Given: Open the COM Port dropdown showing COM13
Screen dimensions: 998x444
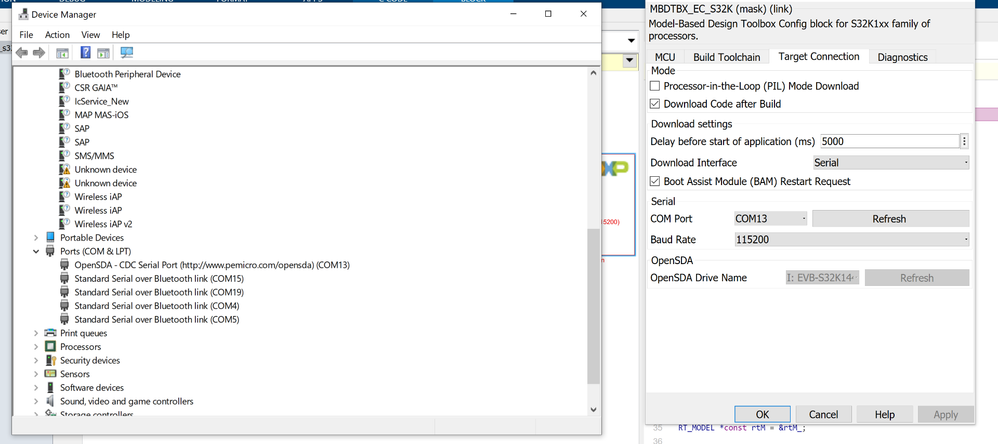Looking at the screenshot, I should (x=771, y=219).
